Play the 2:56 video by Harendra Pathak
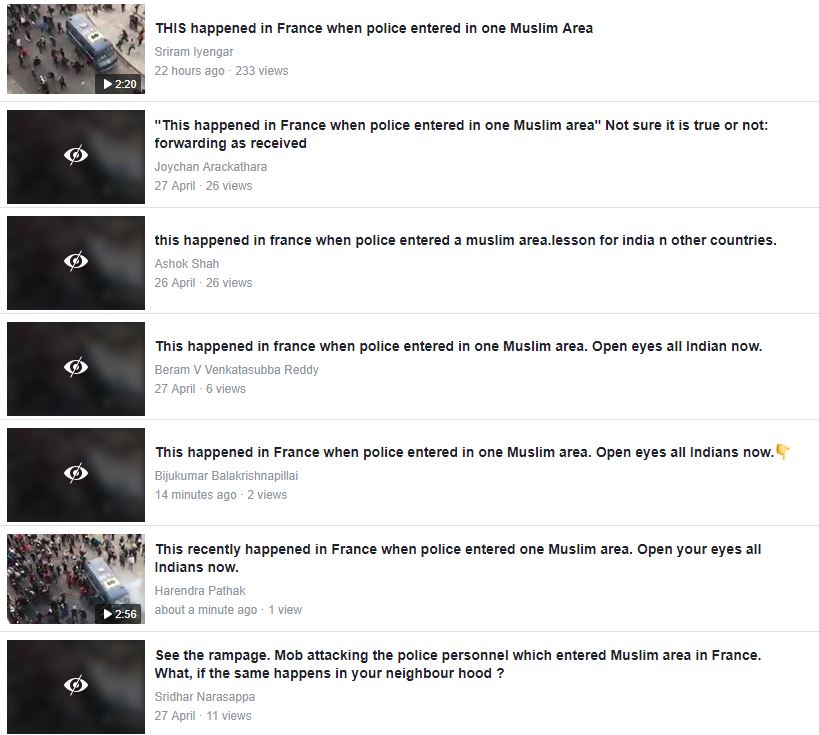 [120, 614]
